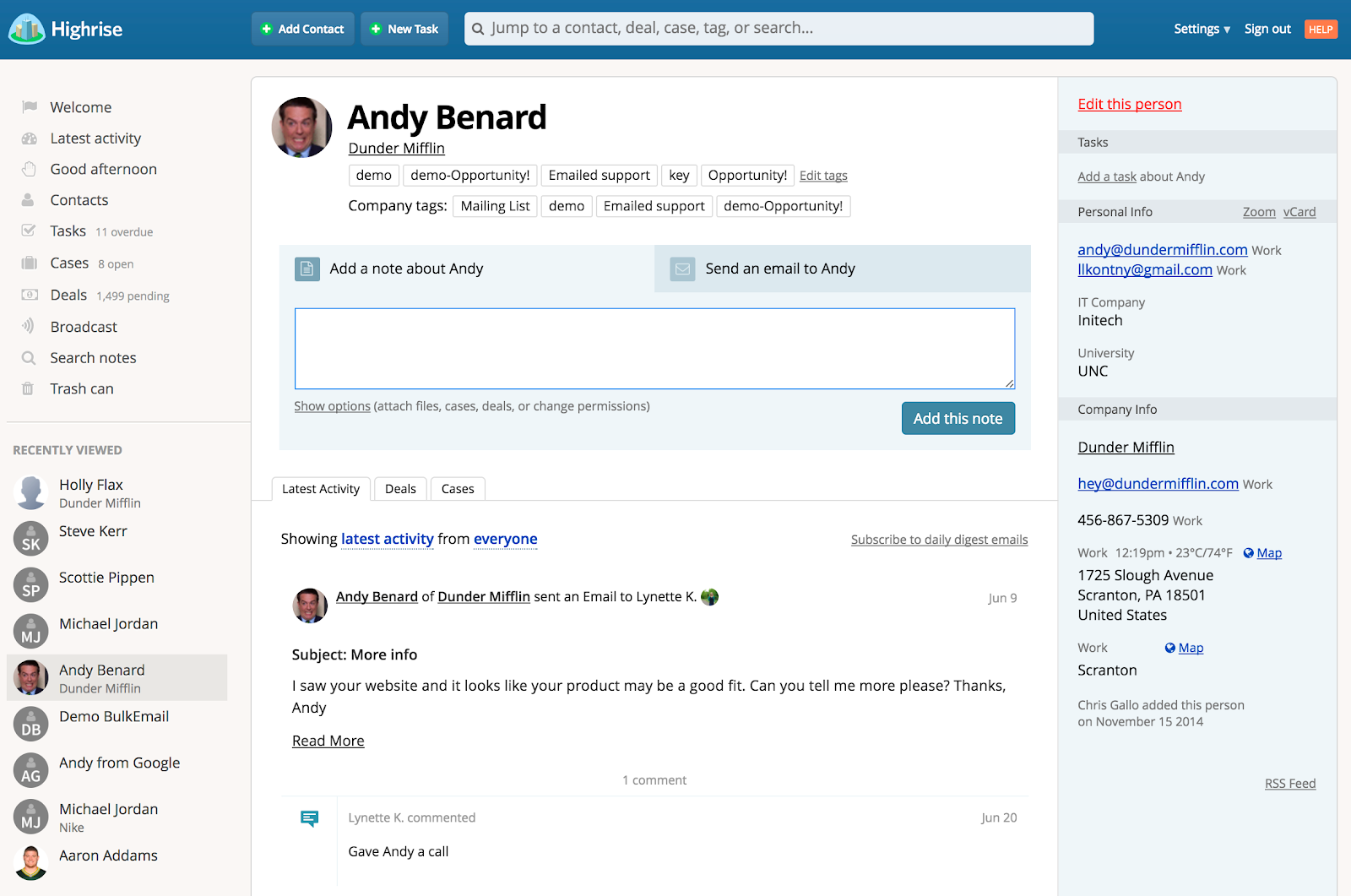Image resolution: width=1351 pixels, height=896 pixels.
Task: Click the Add Contact button
Action: (x=302, y=29)
